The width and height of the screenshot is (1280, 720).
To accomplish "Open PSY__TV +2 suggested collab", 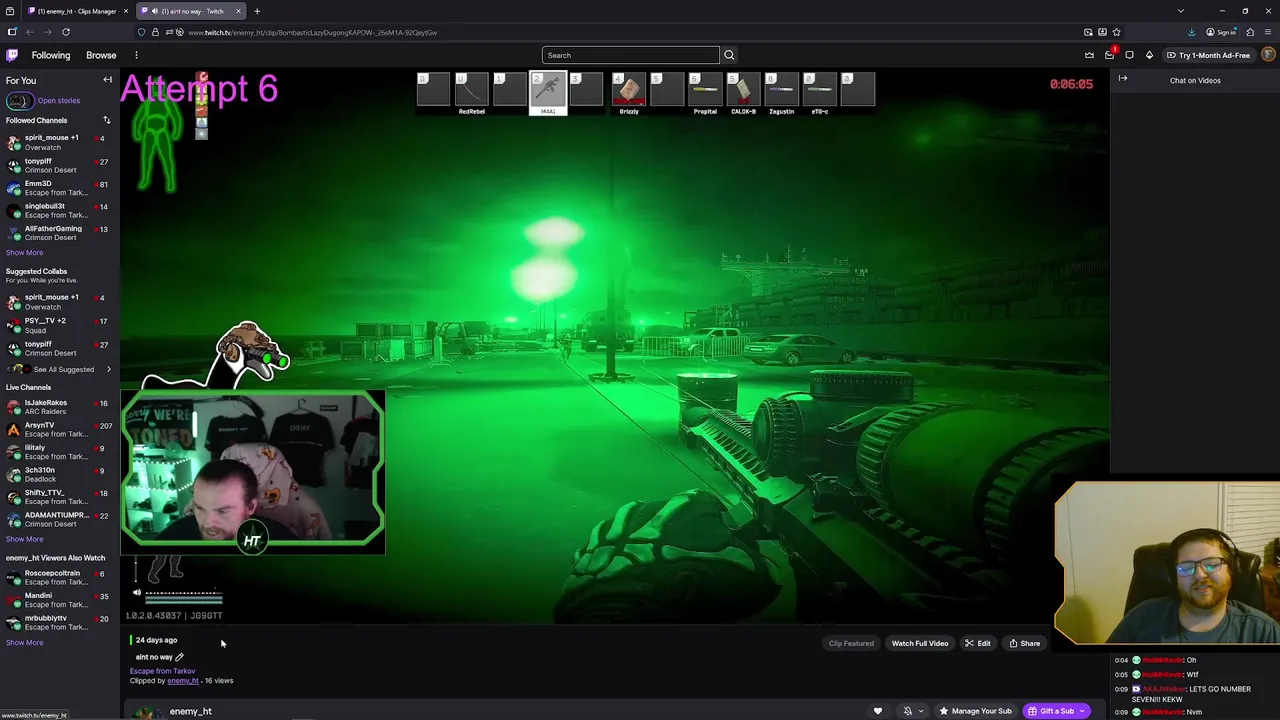I will [60, 325].
